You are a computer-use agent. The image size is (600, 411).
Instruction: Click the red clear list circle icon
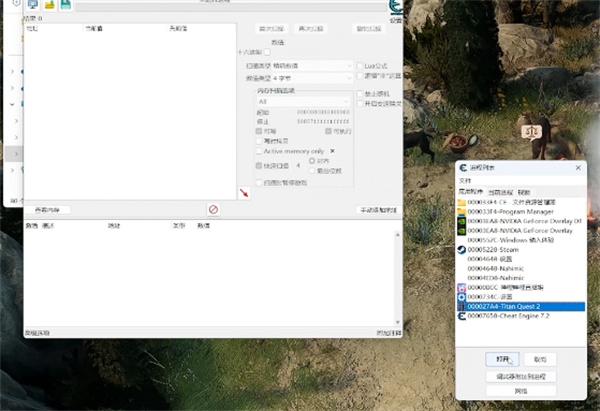coord(213,209)
